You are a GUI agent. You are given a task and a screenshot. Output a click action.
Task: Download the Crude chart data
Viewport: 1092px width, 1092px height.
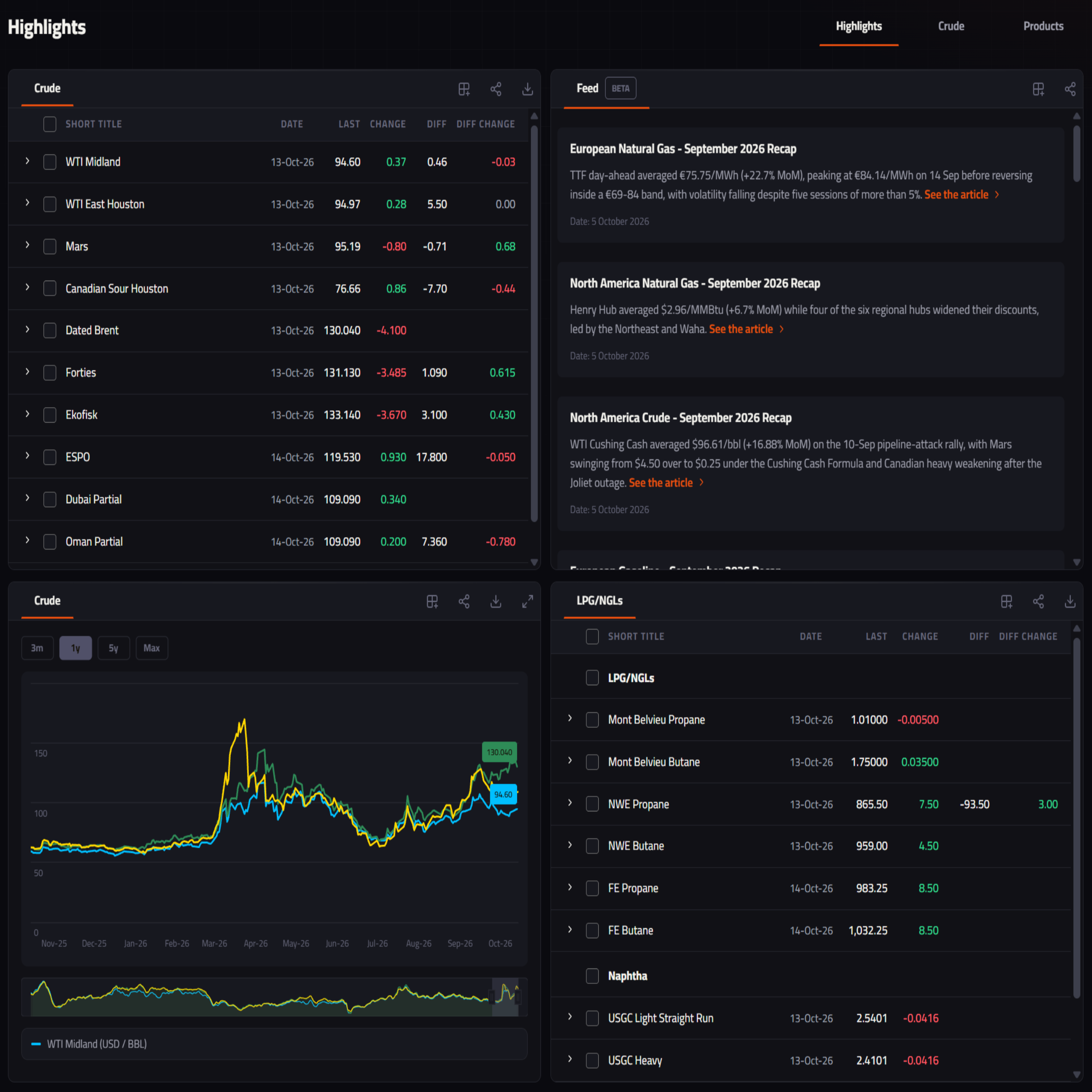pyautogui.click(x=495, y=601)
